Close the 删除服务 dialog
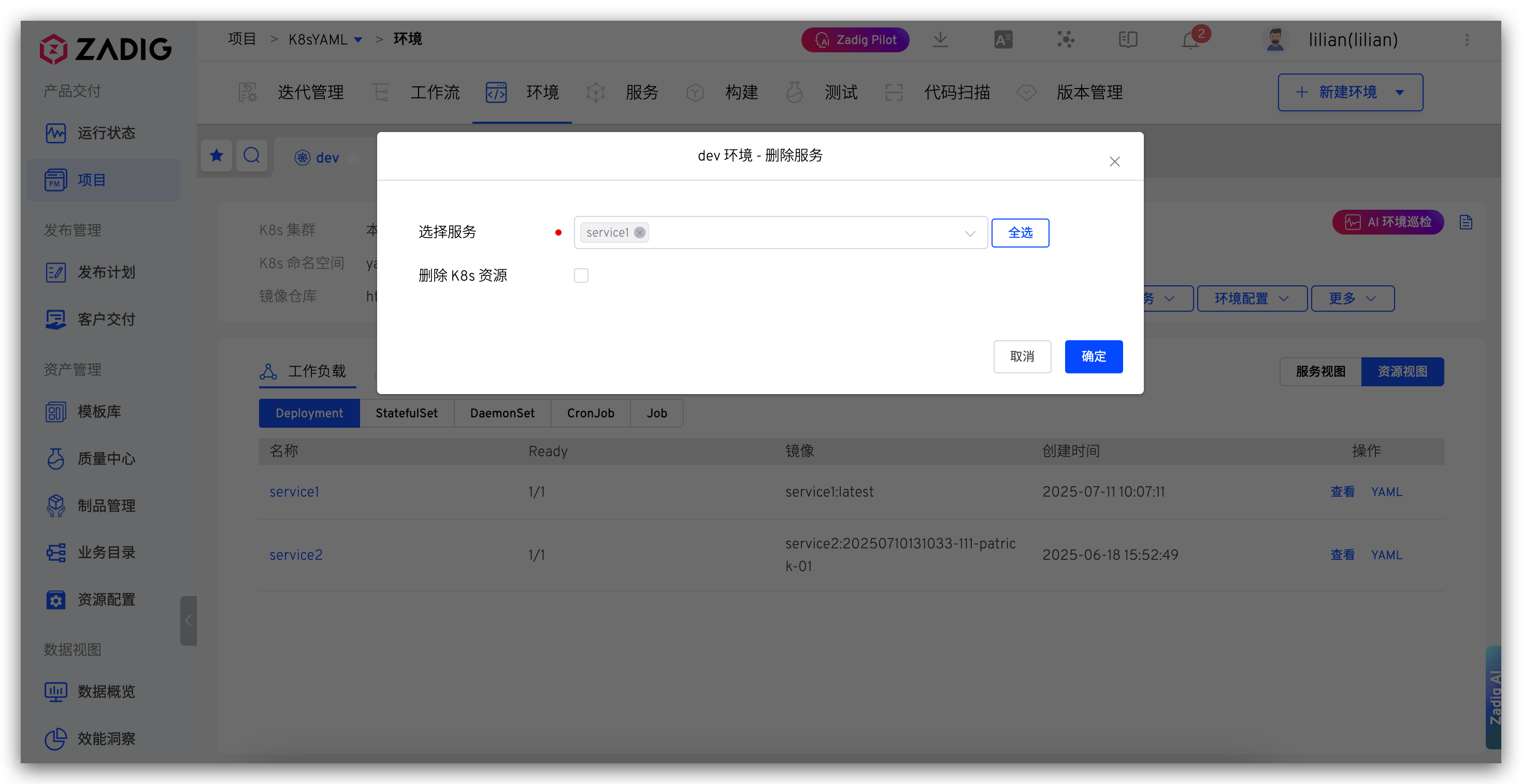This screenshot has width=1522, height=784. pos(1114,161)
